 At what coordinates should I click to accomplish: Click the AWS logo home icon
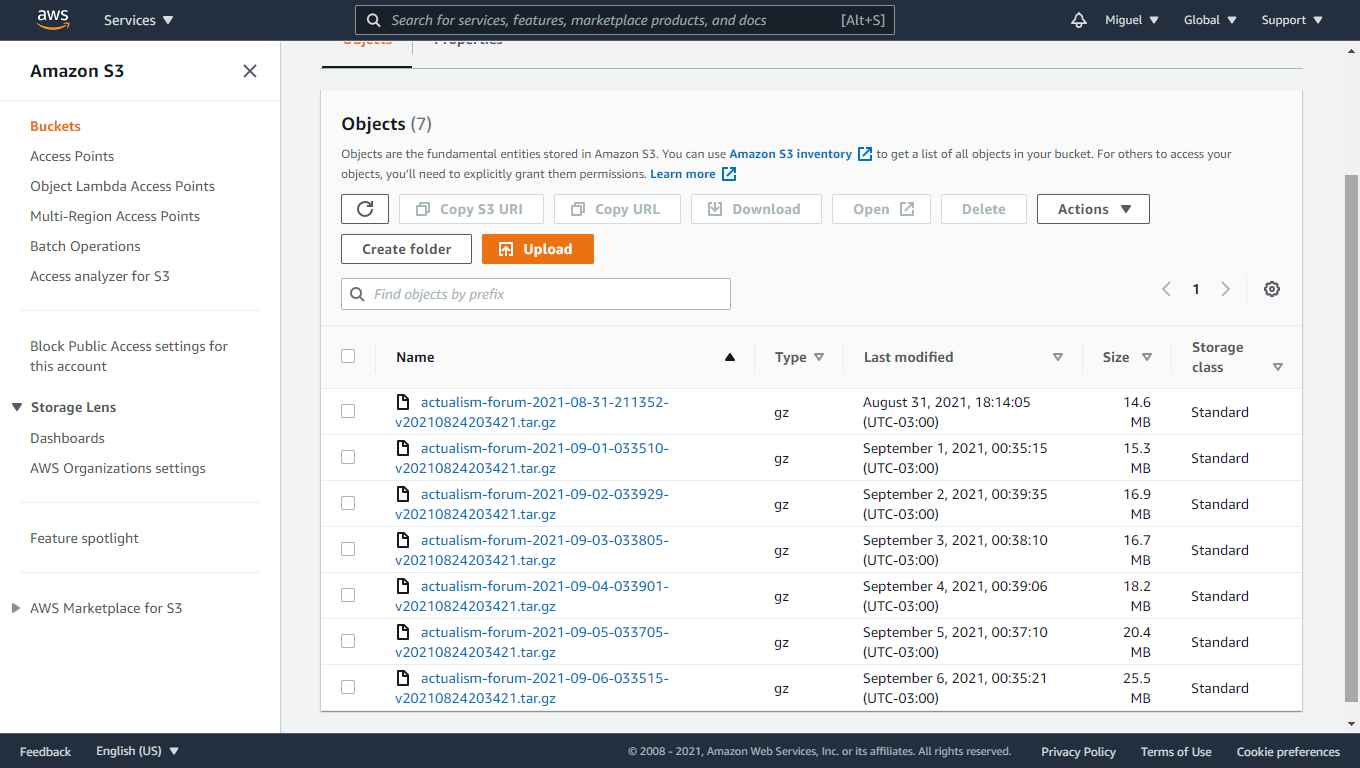52,19
